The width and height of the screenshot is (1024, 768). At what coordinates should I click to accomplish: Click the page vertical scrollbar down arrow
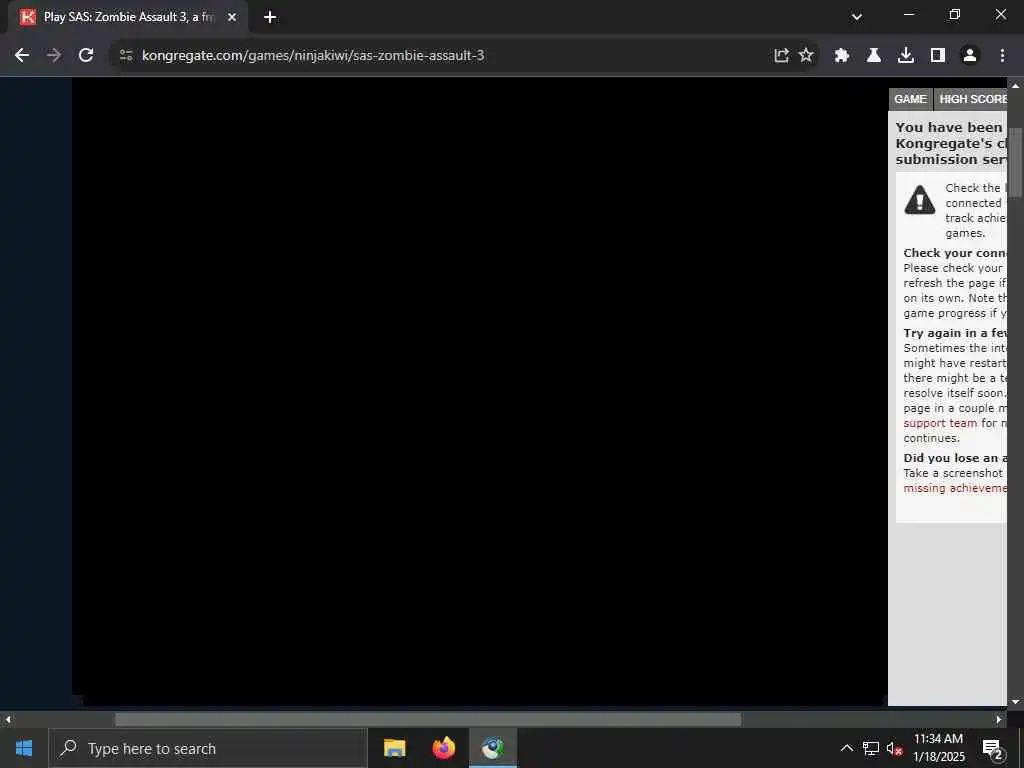(x=1016, y=702)
